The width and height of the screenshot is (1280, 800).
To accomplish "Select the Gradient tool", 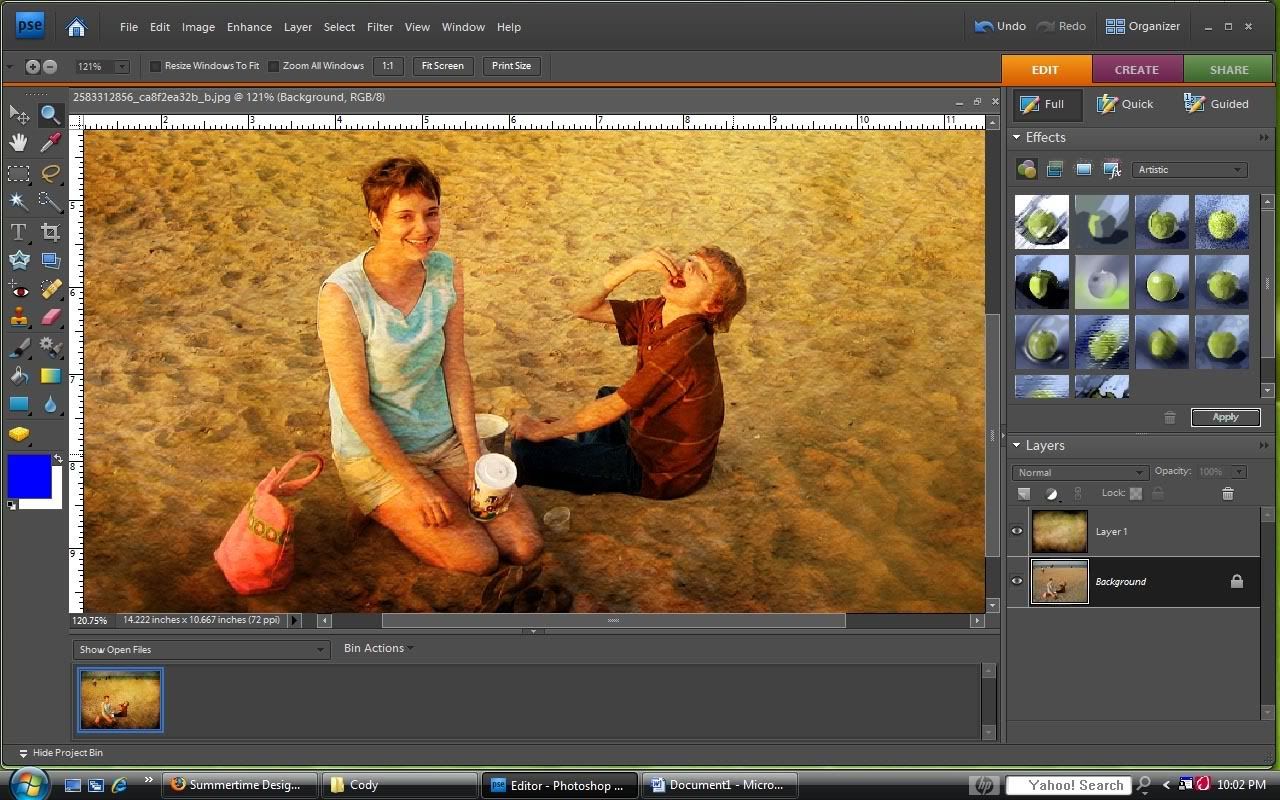I will coord(50,376).
